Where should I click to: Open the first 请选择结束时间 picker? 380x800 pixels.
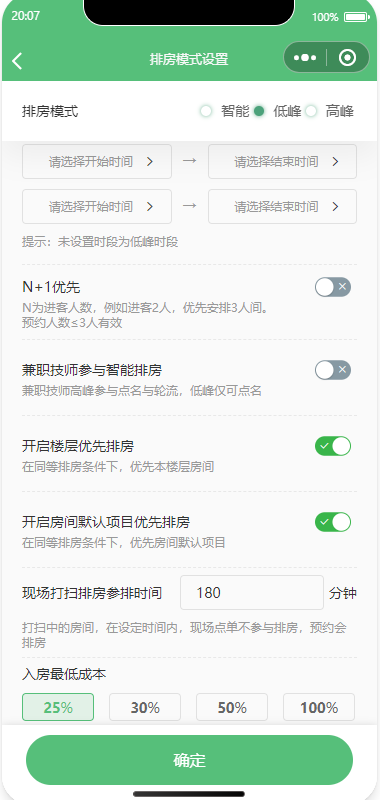[282, 161]
